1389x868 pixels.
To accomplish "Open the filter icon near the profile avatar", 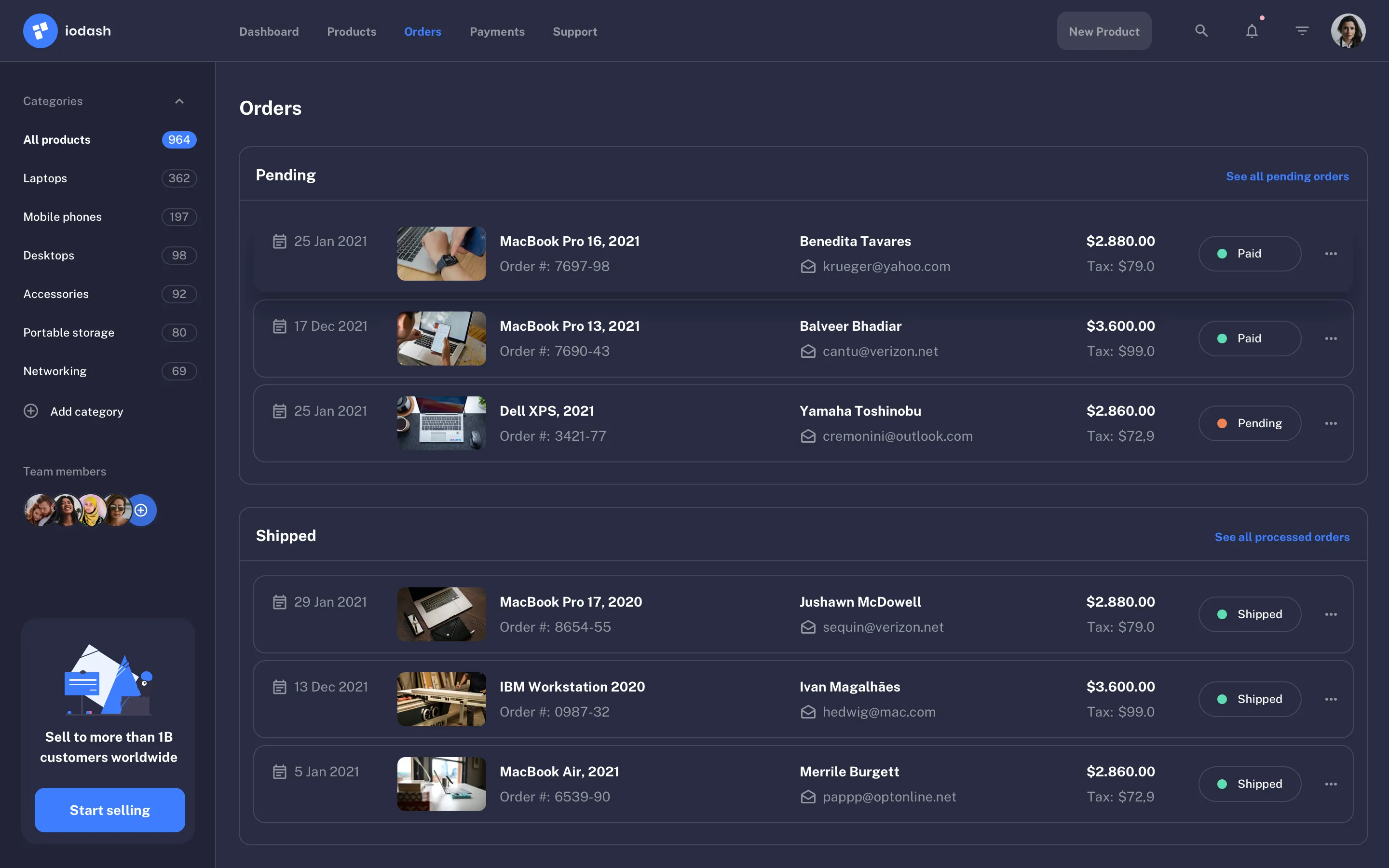I will click(x=1302, y=30).
